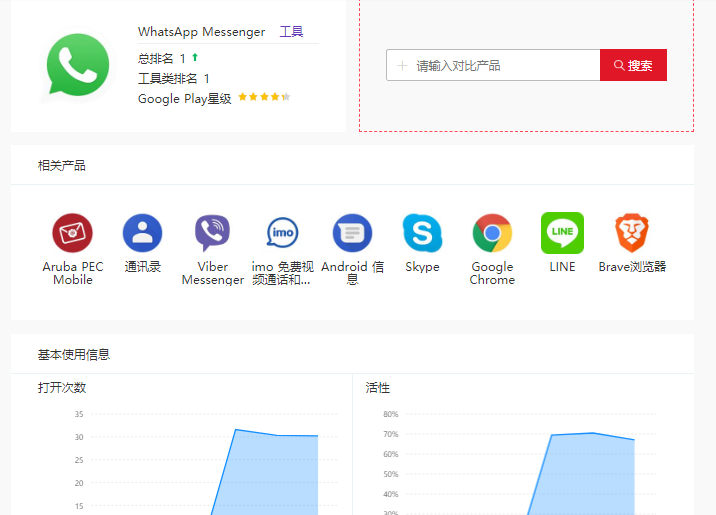
Task: Choose the Google Chrome icon
Action: pos(492,233)
